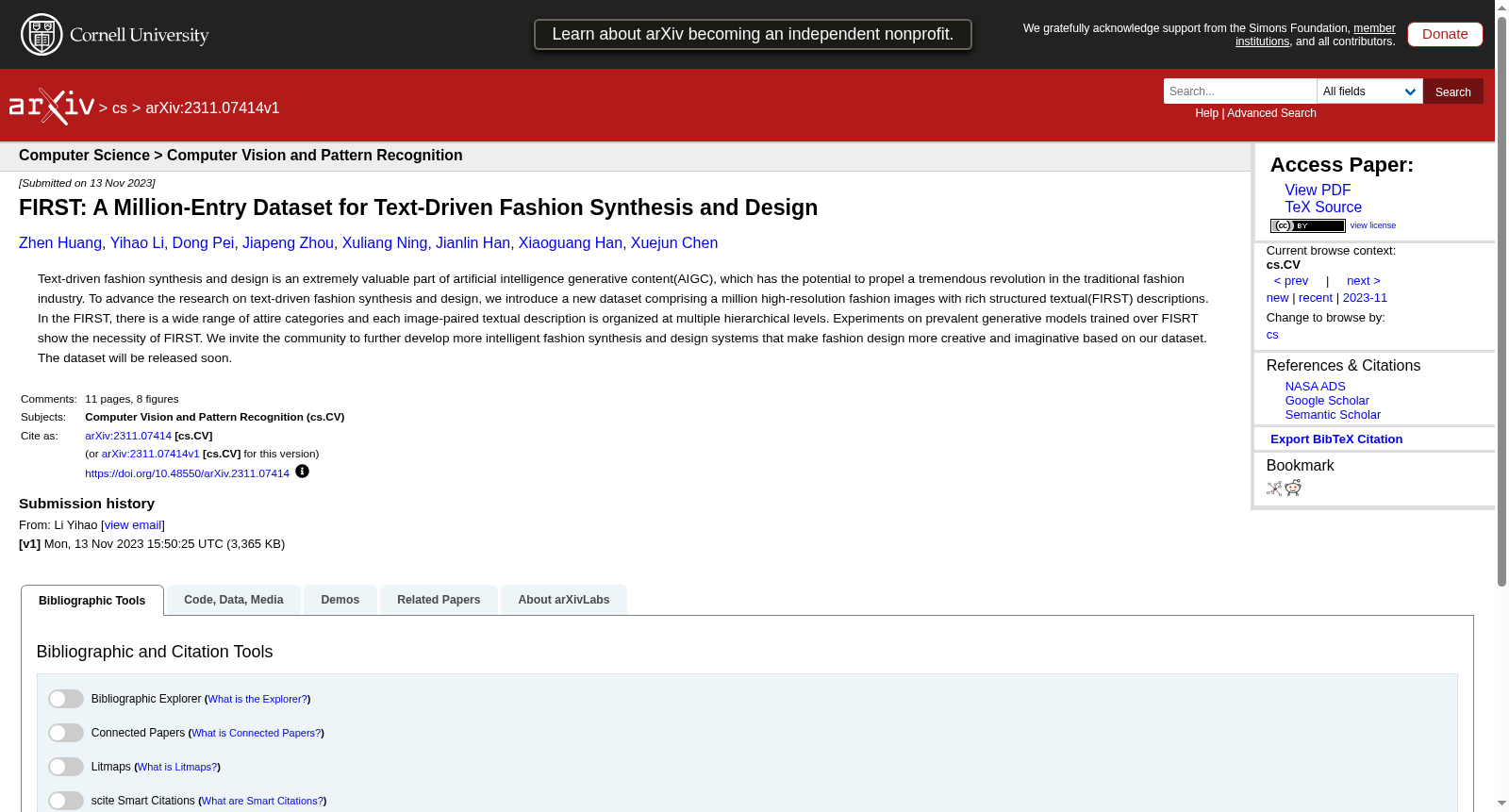Click the arXiv nonprofit announcement banner
This screenshot has width=1509, height=812.
pos(753,34)
